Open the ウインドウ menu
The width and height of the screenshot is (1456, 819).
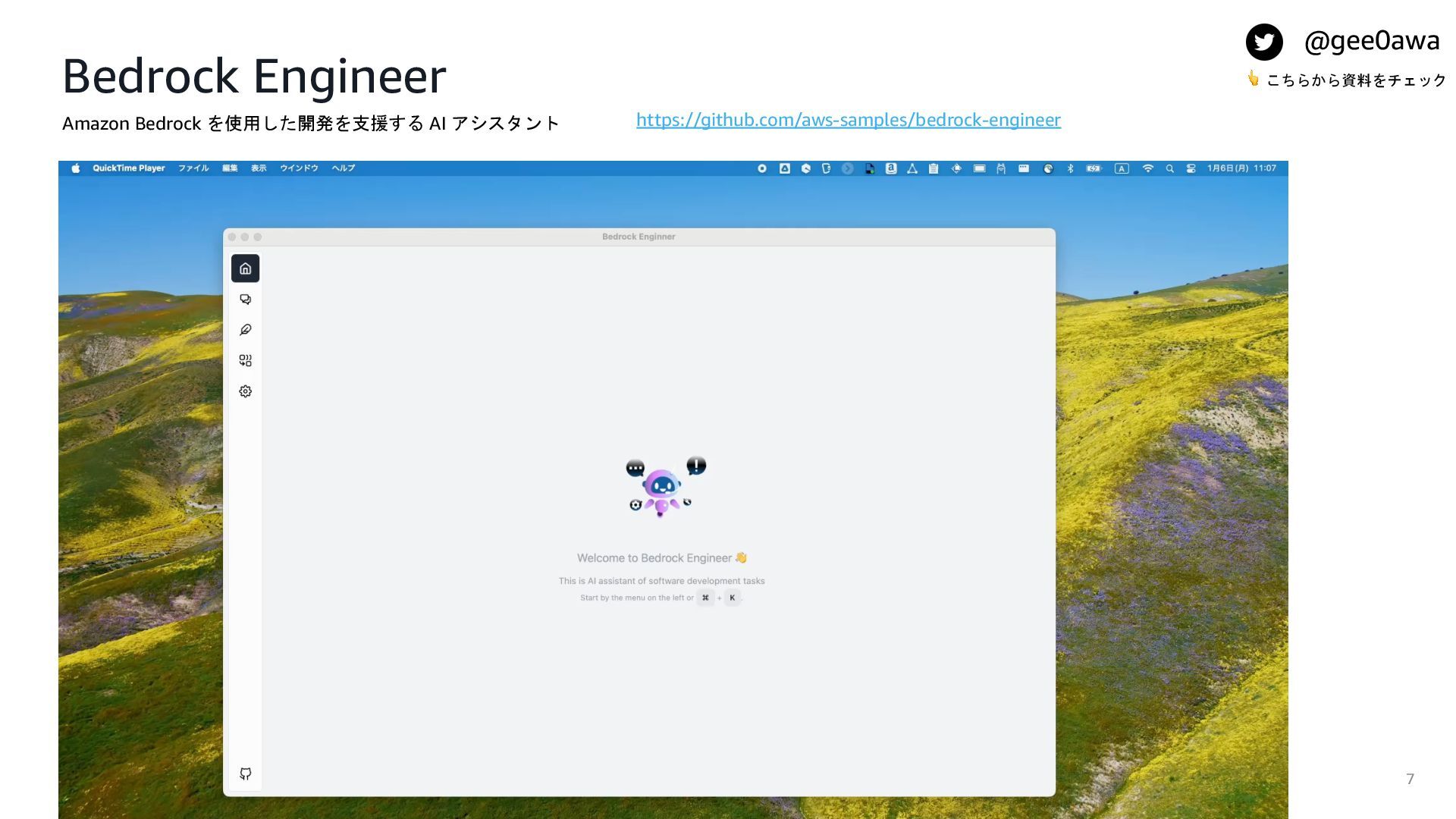point(299,168)
